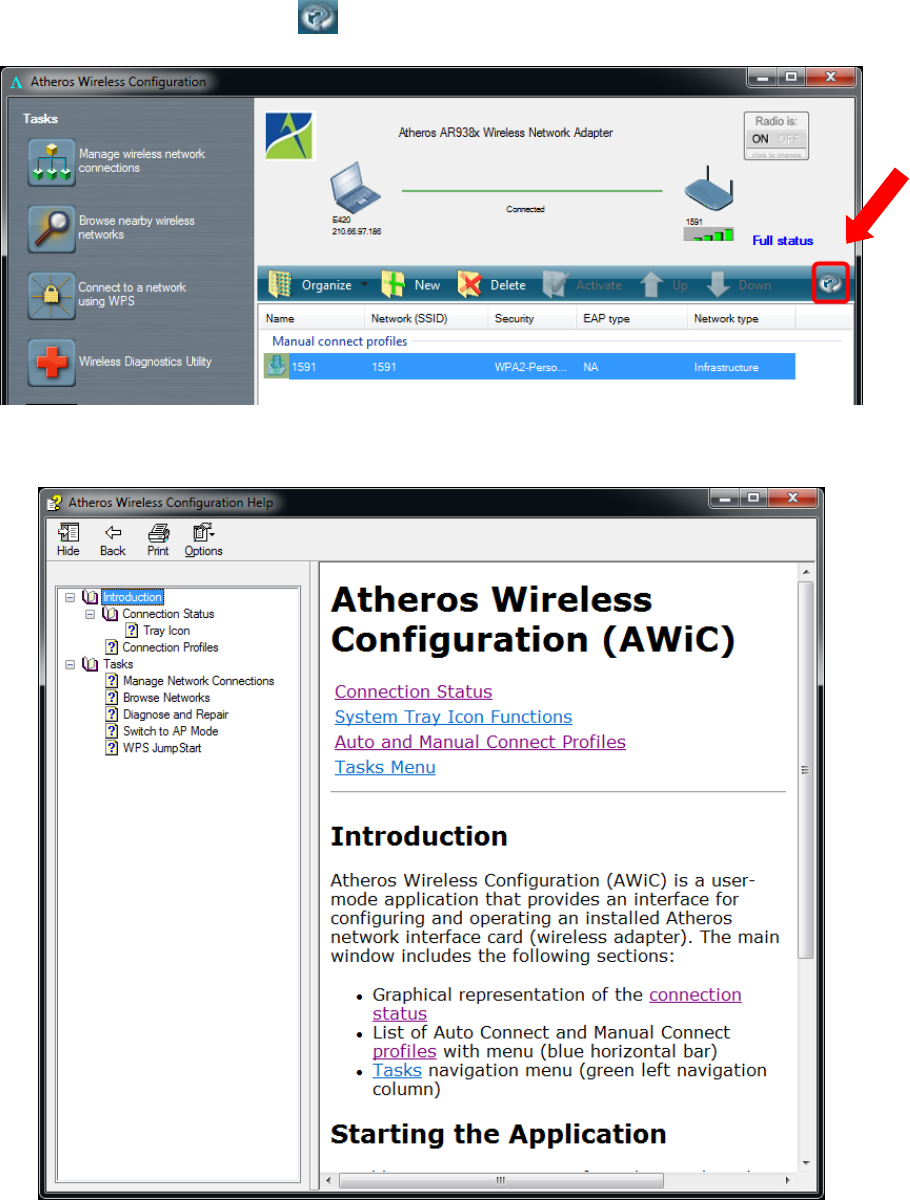Viewport: 910px width, 1200px height.
Task: Select the Browse Networks help topic
Action: pyautogui.click(x=166, y=698)
